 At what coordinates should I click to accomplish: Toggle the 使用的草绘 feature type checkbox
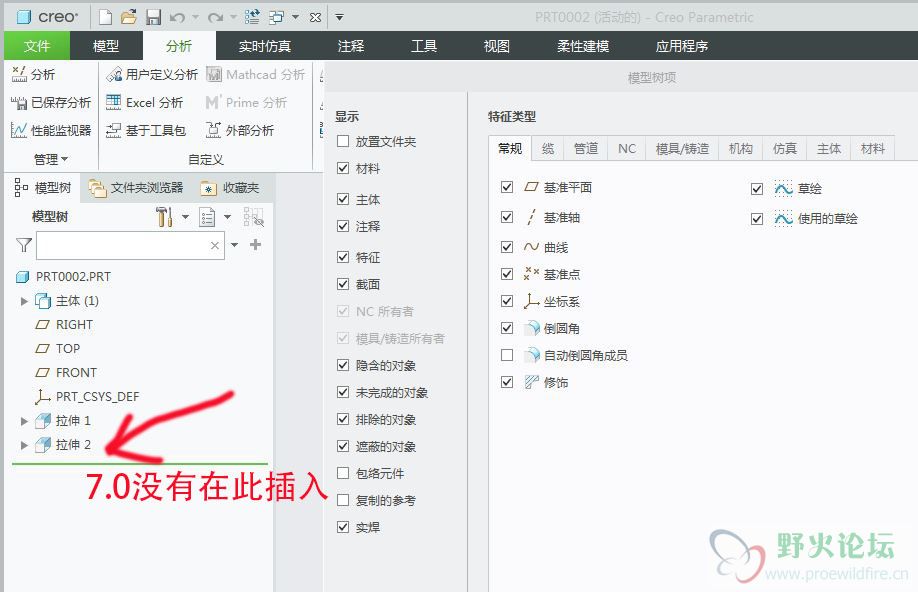757,219
